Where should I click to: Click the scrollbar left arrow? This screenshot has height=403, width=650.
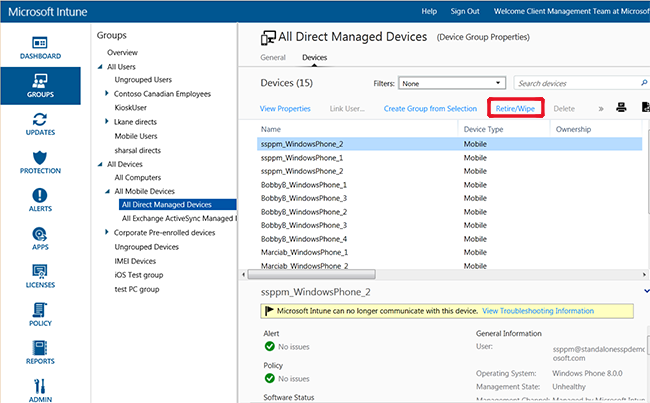(x=243, y=274)
